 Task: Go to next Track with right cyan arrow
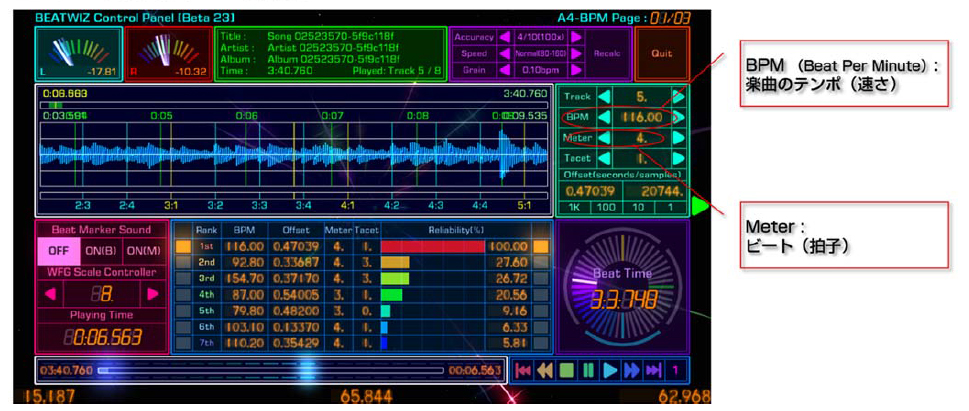click(x=679, y=96)
